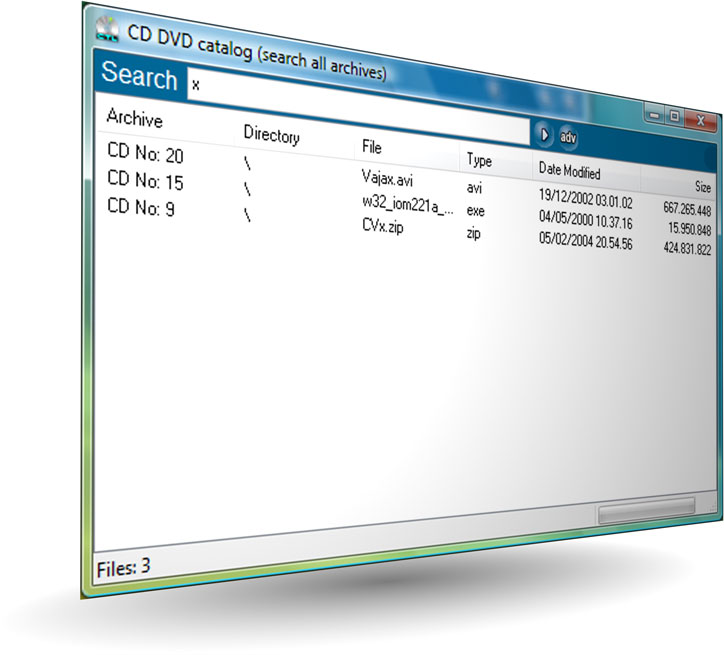Click the Files: 3 status text
Image resolution: width=724 pixels, height=655 pixels.
pos(124,567)
